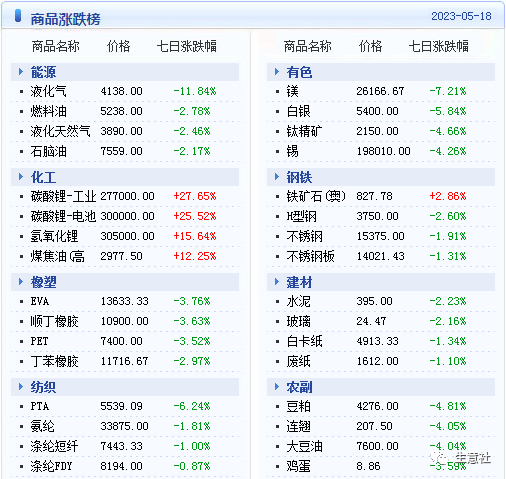Screen dimensions: 506x479
Task: Expand the 有色 category arrow
Action: 277,72
